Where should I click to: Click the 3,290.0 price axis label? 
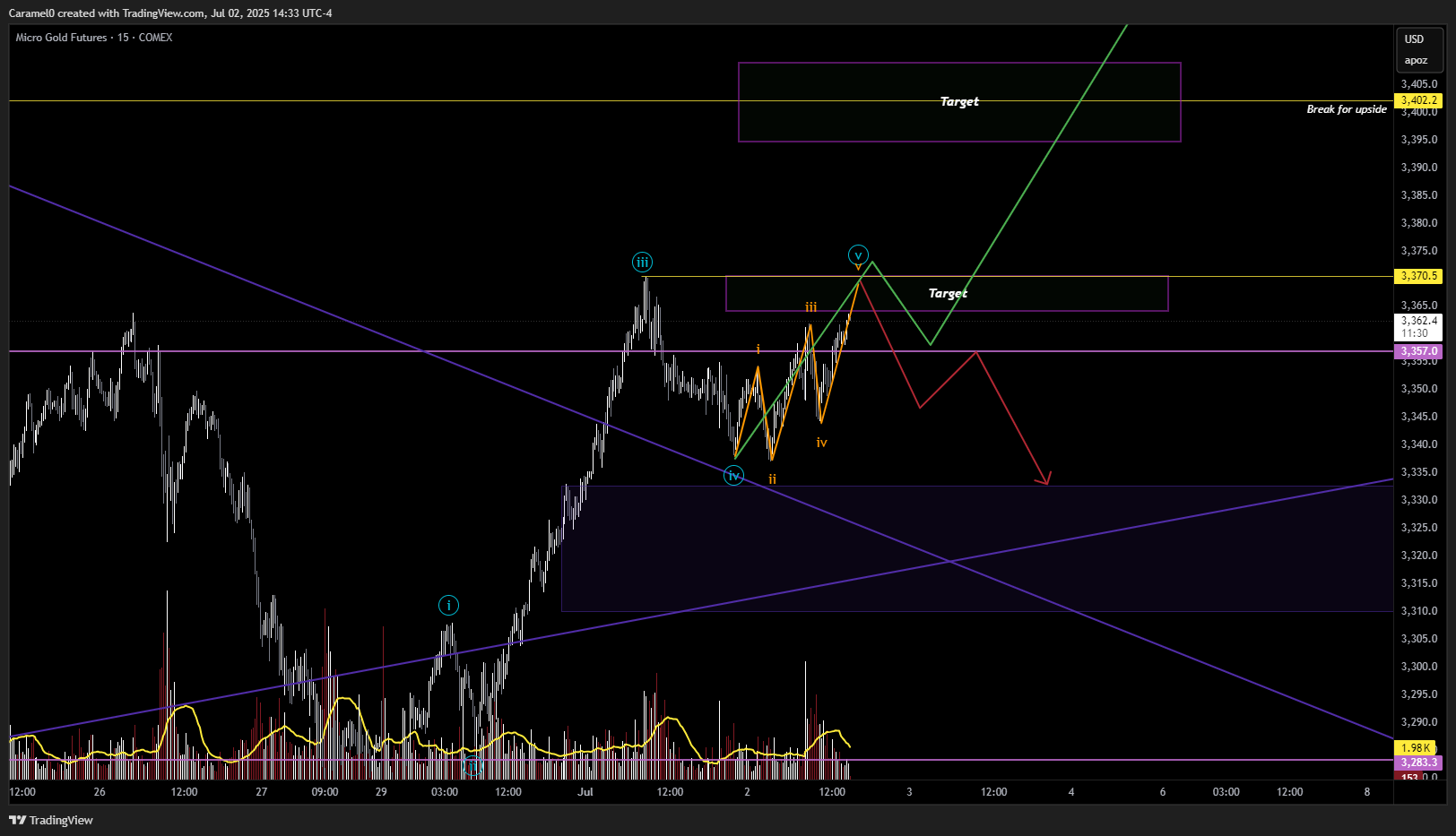[1419, 722]
